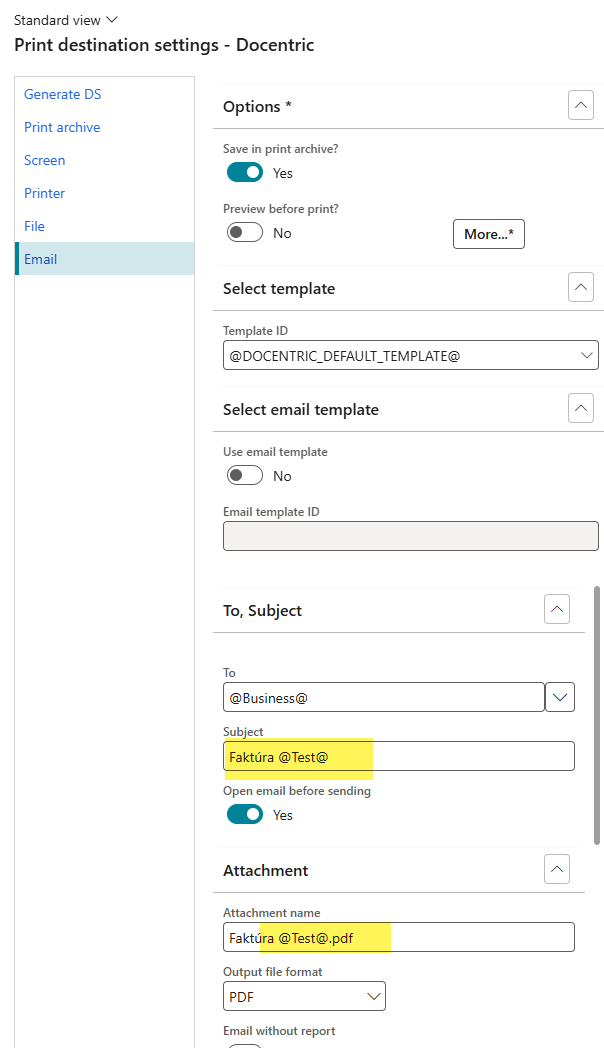Screen dimensions: 604x1048
Task: Open the File destination tab
Action: click(x=35, y=226)
